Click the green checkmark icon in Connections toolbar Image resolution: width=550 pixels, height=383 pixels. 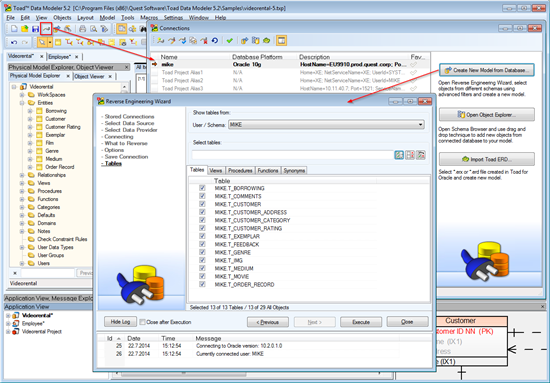[x=230, y=41]
